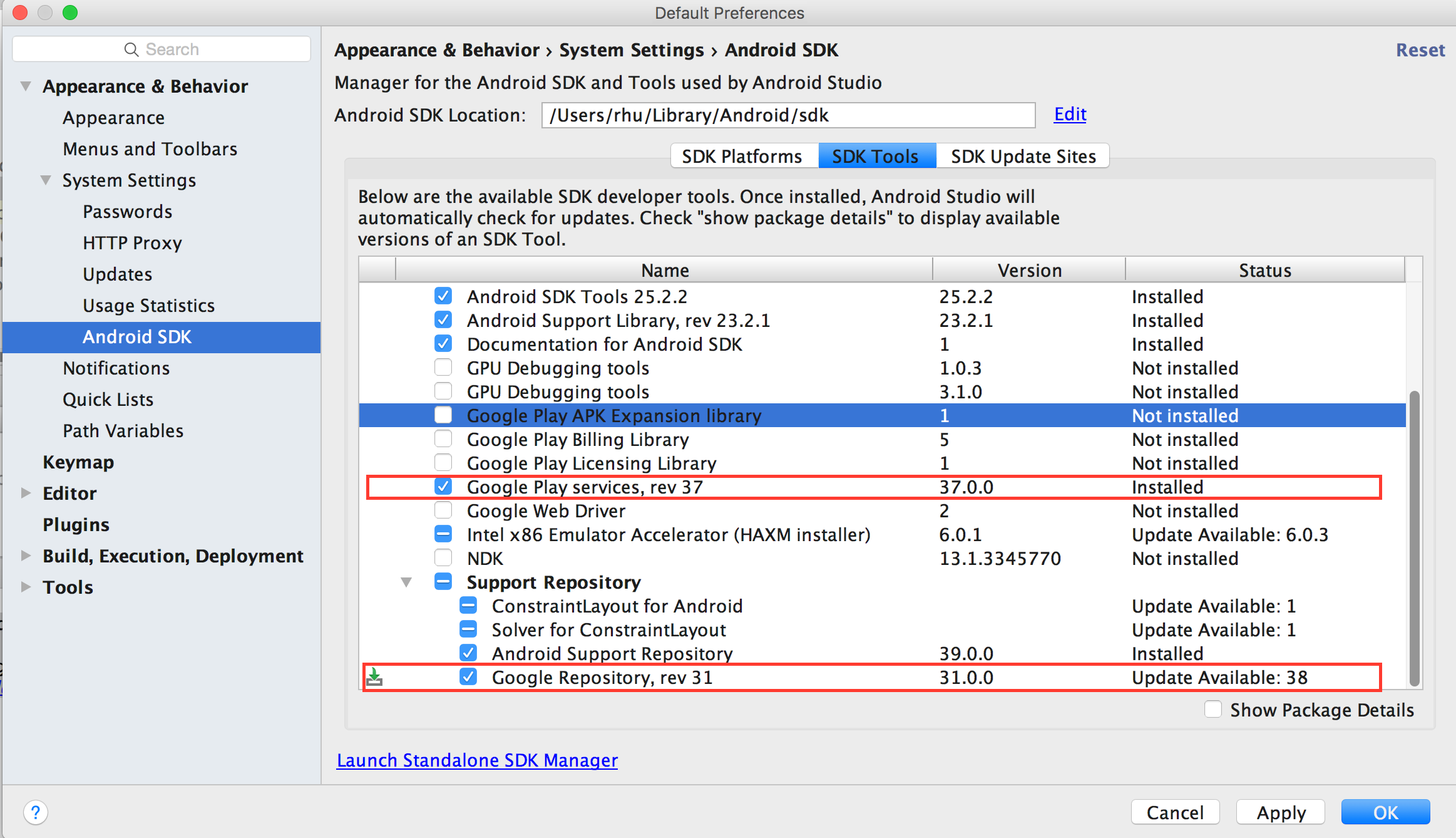The image size is (1456, 838).
Task: Sort table by Name column header
Action: click(x=664, y=270)
